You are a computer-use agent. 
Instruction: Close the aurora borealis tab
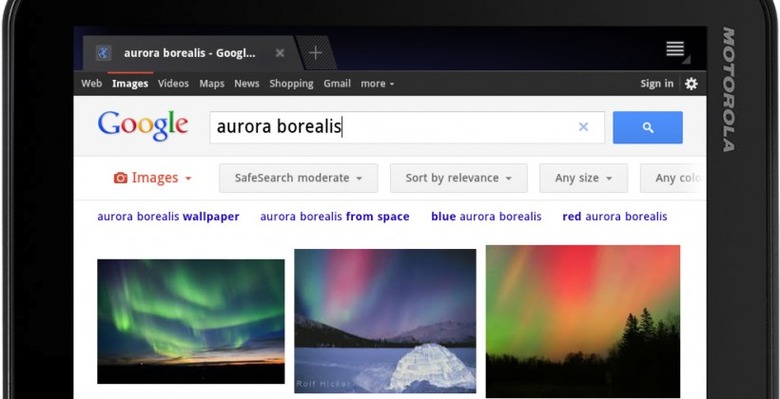pos(280,53)
